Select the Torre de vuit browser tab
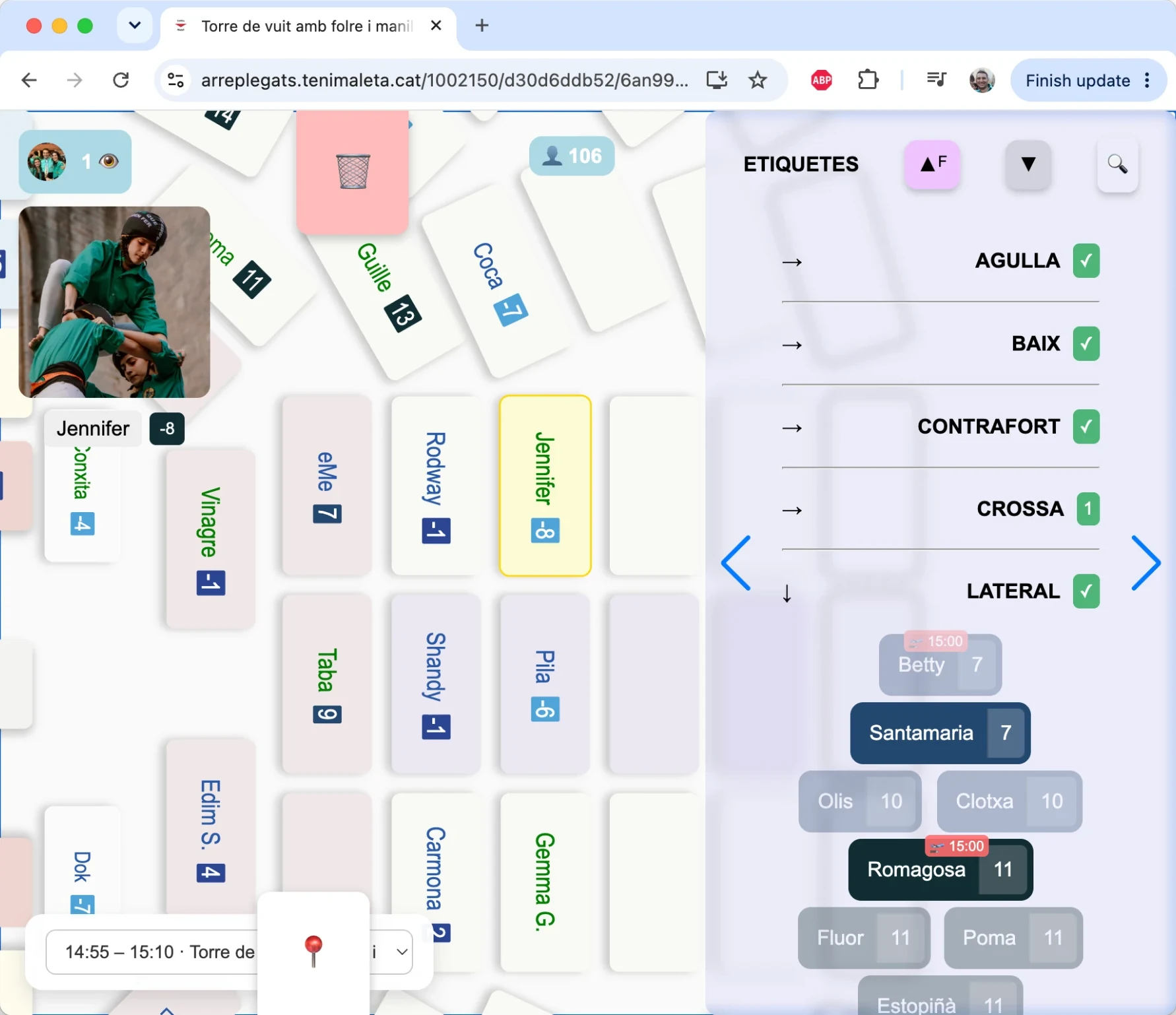This screenshot has width=1176, height=1015. point(308,26)
